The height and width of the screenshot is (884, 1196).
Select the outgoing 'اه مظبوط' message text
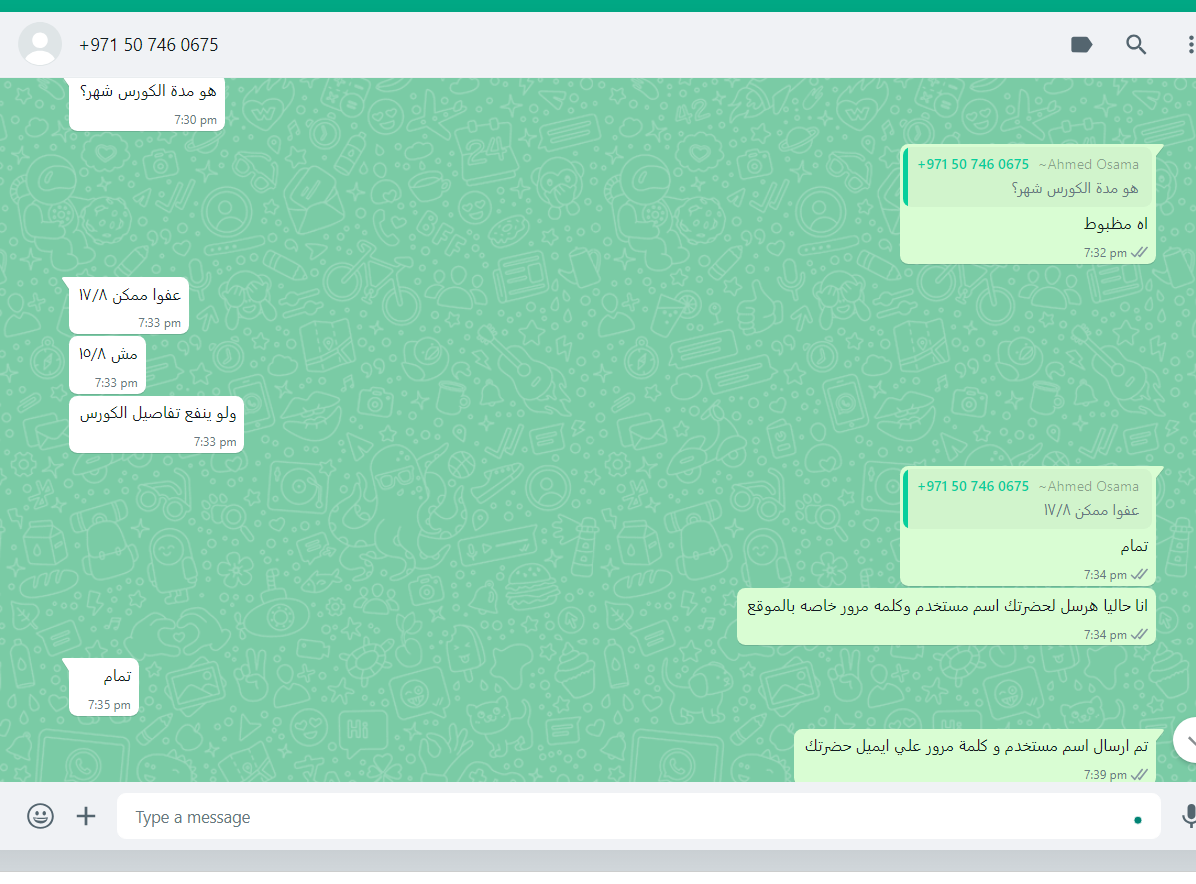coord(1115,223)
